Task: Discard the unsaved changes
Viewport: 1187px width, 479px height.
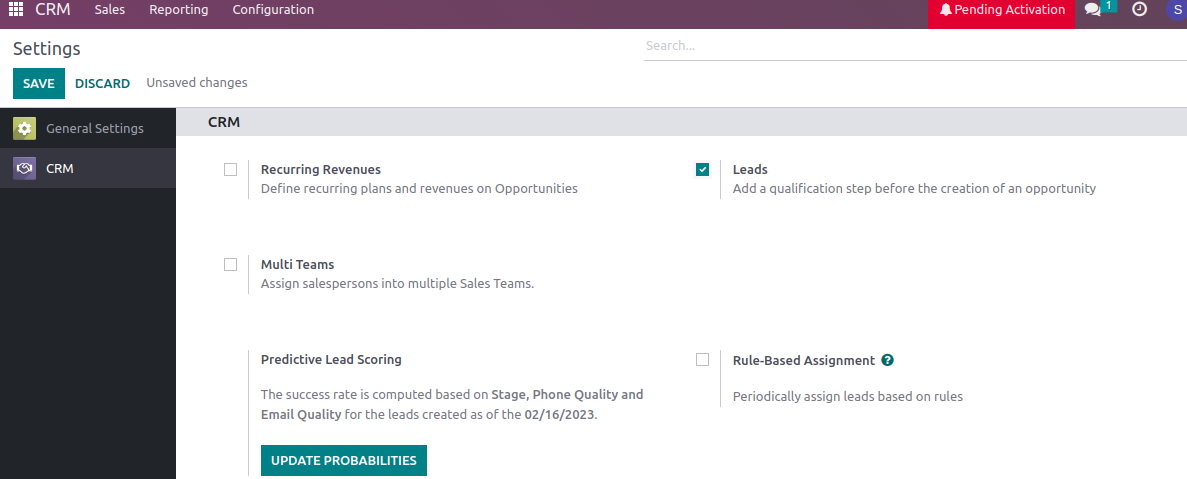Action: 102,84
